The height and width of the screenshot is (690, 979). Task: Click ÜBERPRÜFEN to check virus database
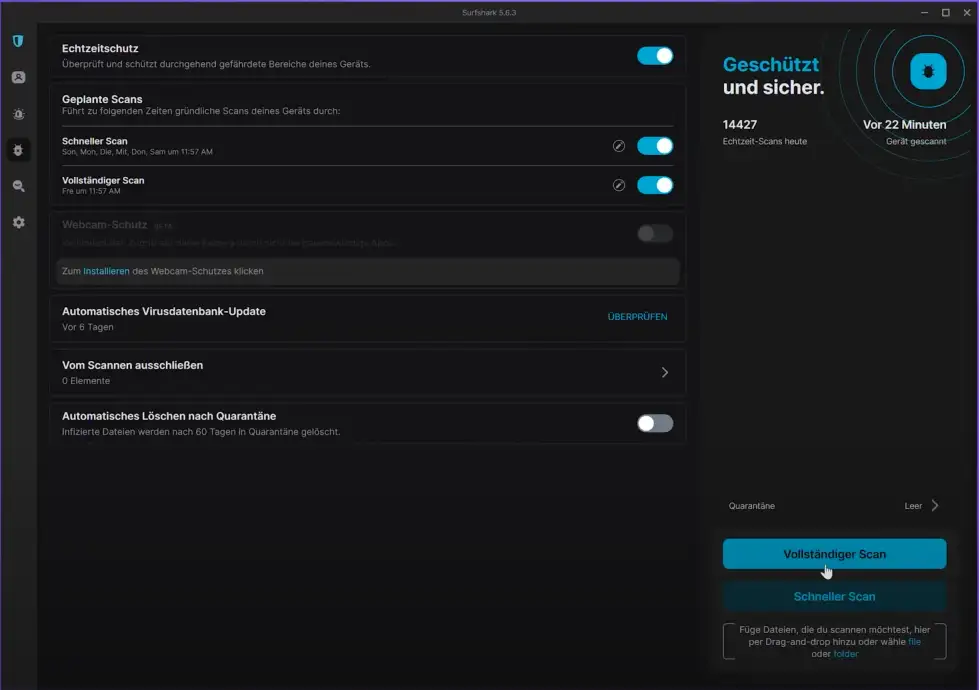pos(637,317)
